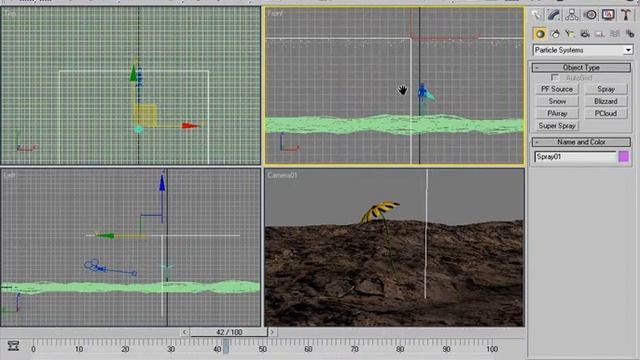Click the red X-axis gizmo arrow in top viewport
Image resolution: width=640 pixels, height=360 pixels.
(x=190, y=126)
